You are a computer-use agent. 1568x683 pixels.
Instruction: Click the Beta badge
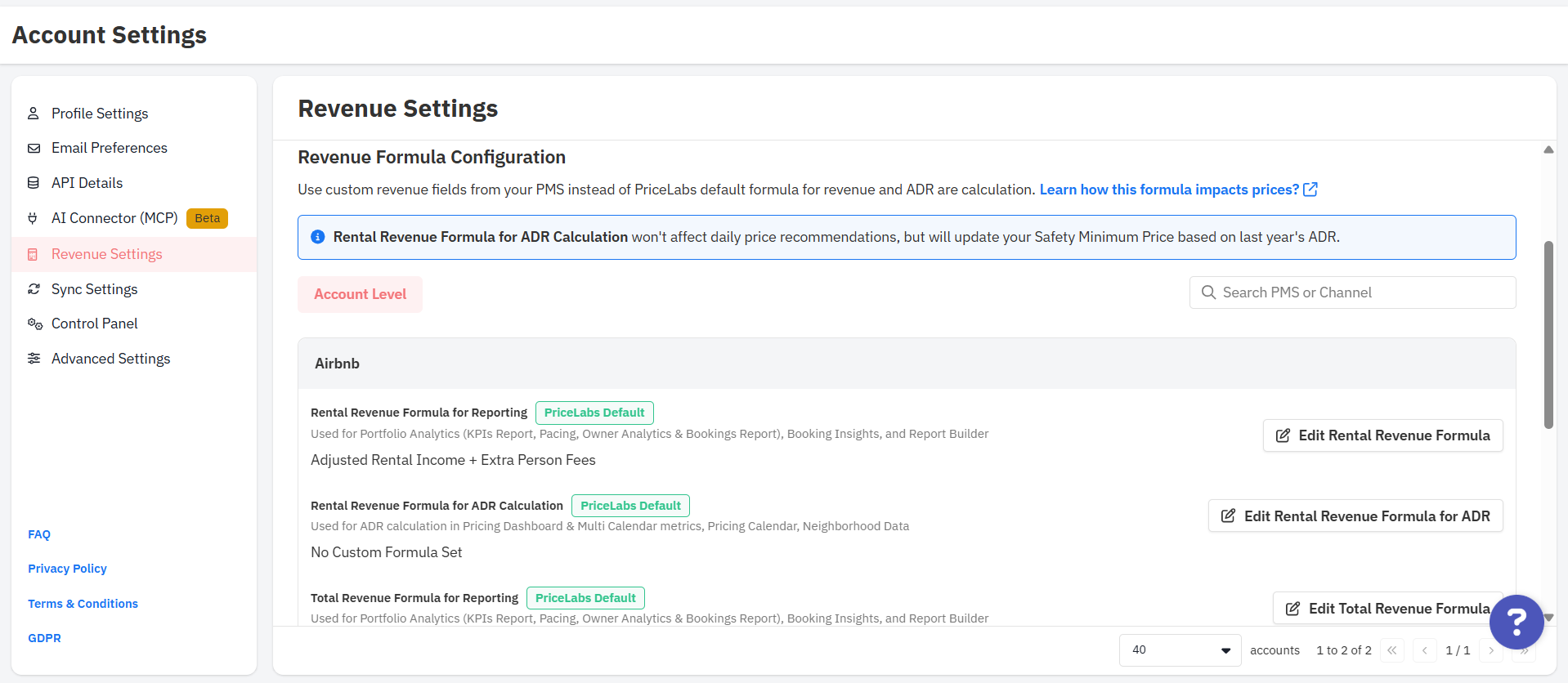(x=207, y=218)
